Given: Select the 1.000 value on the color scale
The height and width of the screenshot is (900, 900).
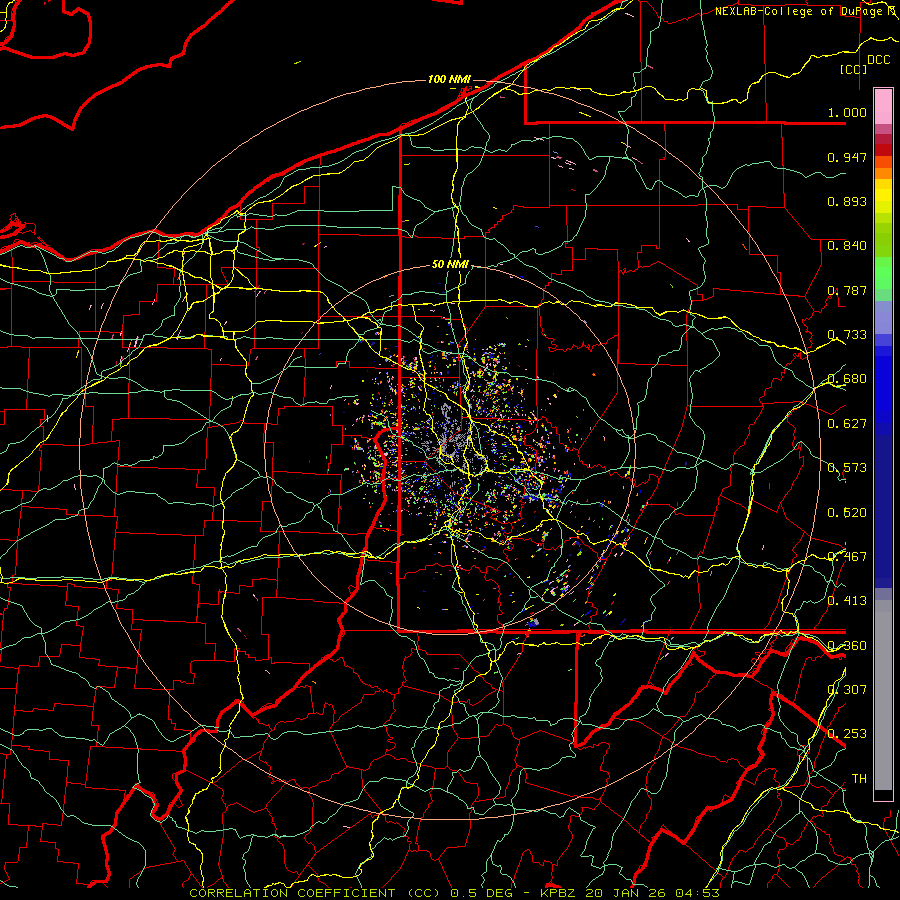Looking at the screenshot, I should [x=847, y=113].
